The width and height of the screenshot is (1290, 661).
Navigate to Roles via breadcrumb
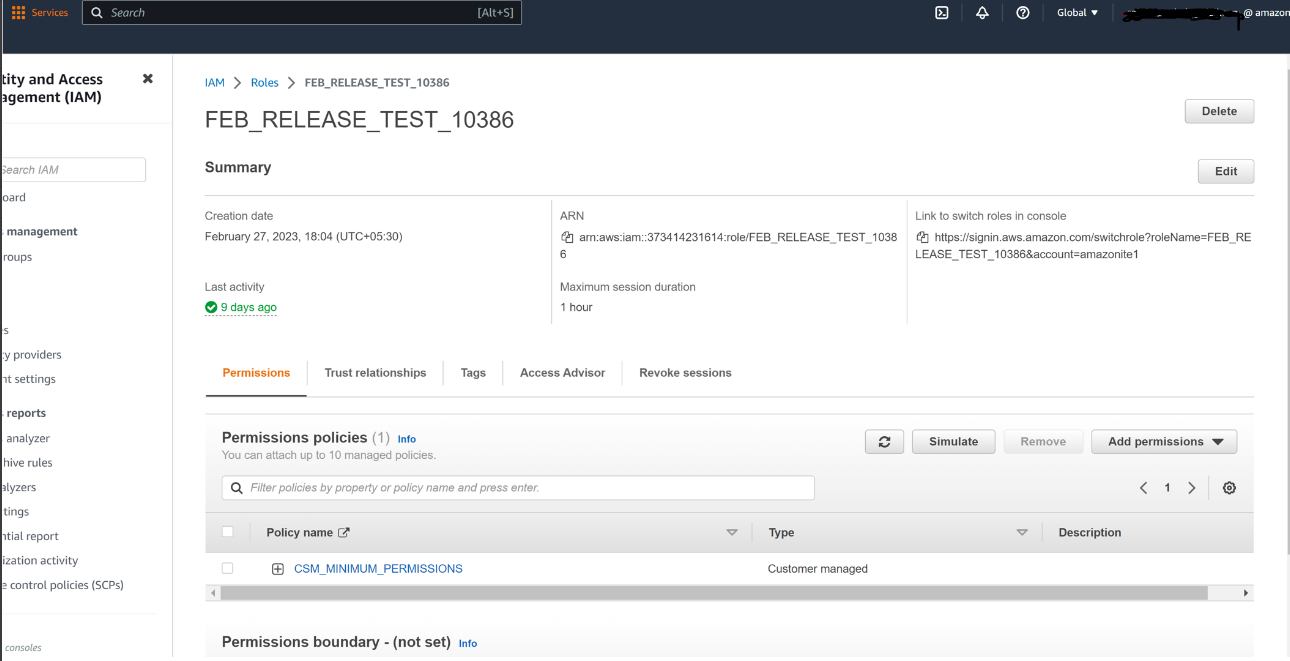tap(264, 82)
